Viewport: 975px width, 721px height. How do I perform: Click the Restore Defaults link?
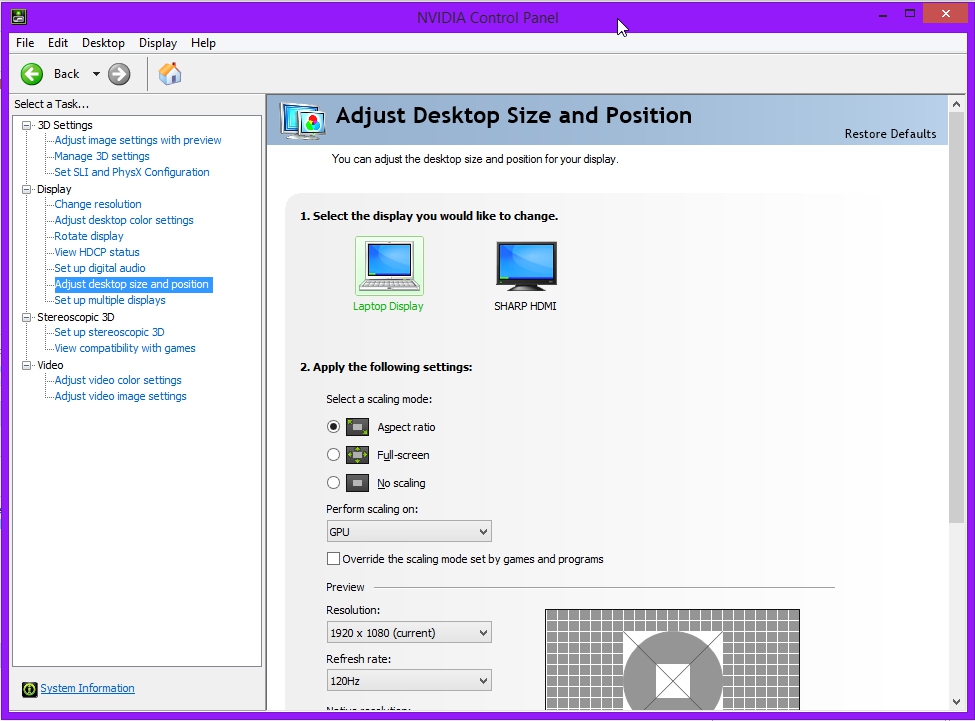[x=890, y=134]
